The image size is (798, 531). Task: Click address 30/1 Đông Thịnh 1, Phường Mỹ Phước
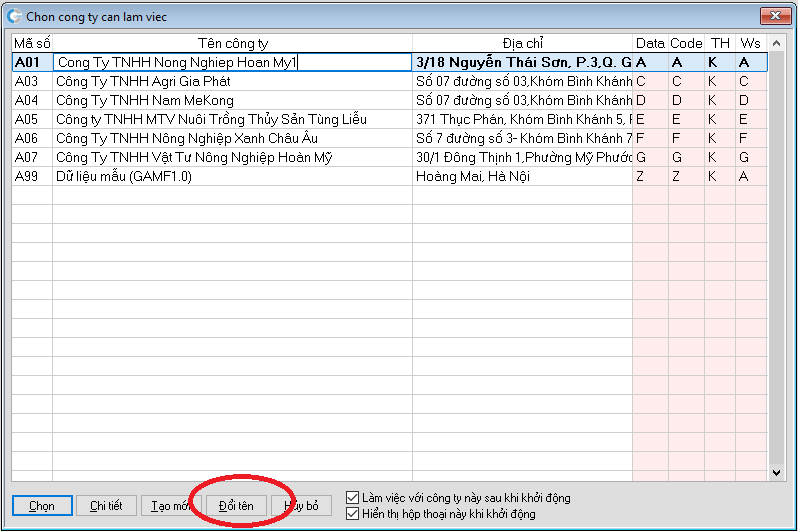pyautogui.click(x=523, y=157)
